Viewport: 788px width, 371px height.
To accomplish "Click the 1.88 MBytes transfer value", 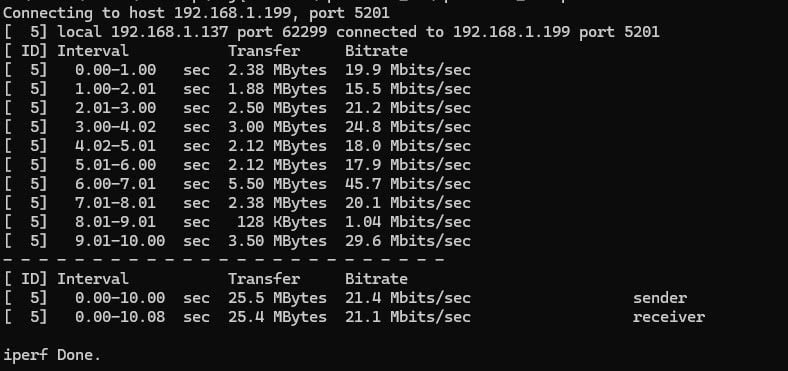I will click(277, 89).
